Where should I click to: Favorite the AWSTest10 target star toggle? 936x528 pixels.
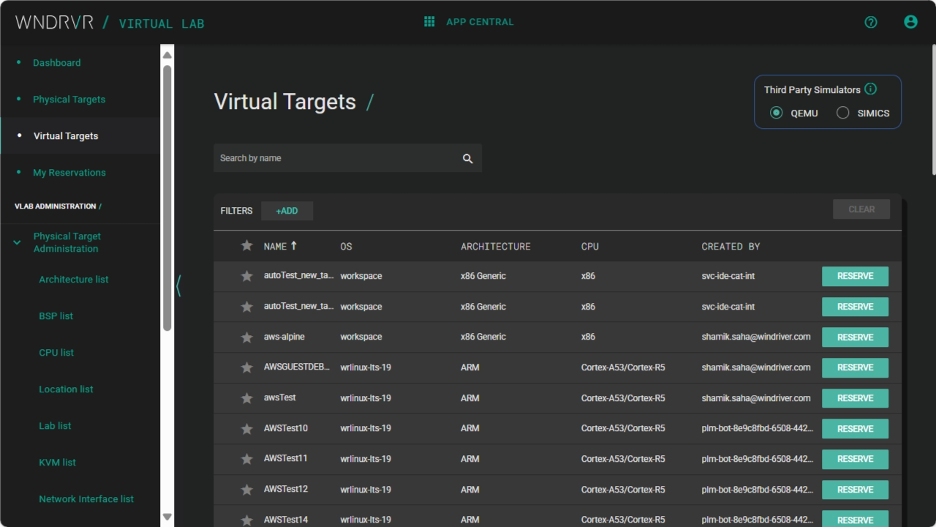(x=247, y=429)
